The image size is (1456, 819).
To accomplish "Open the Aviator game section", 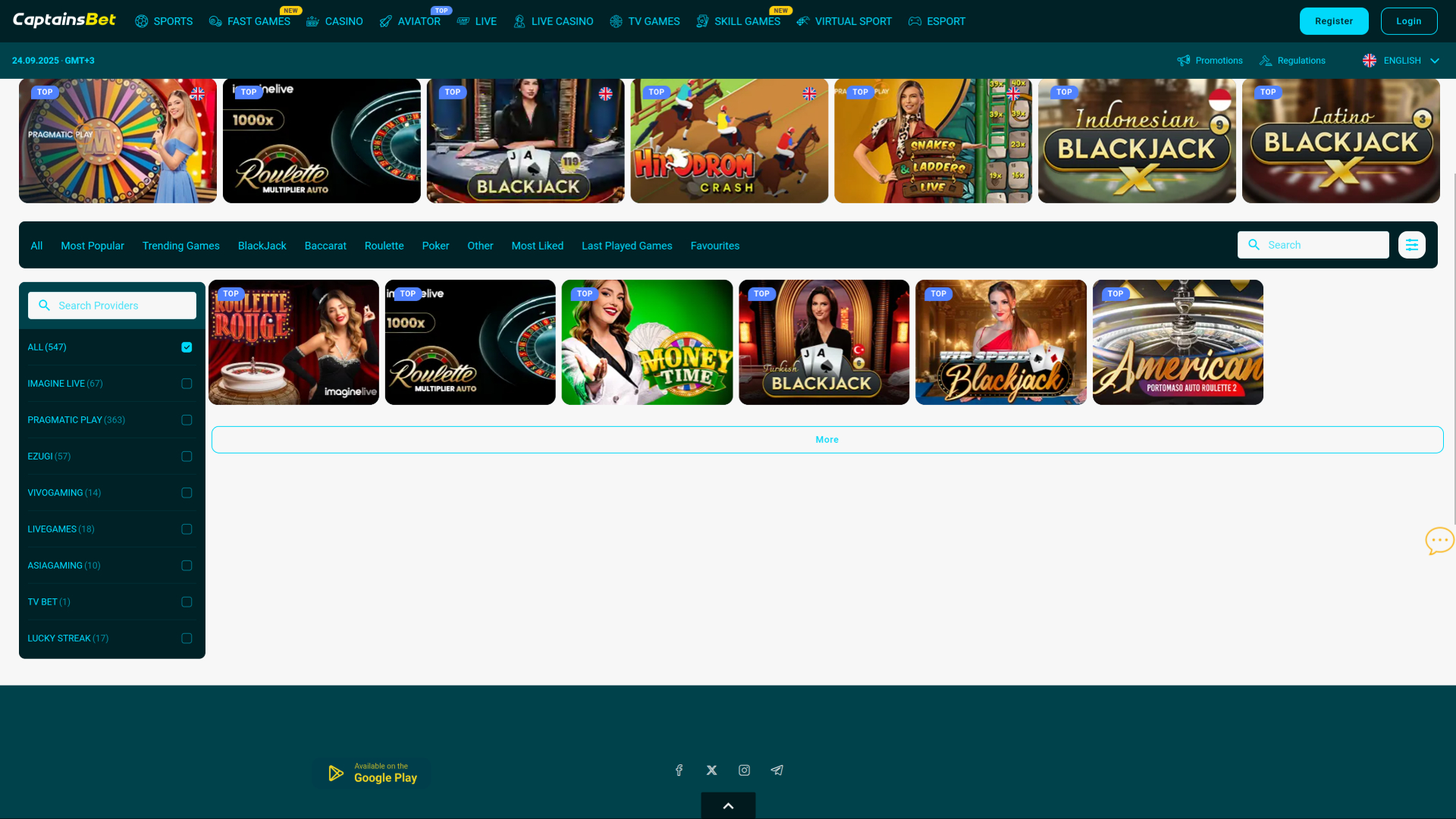I will [x=386, y=21].
